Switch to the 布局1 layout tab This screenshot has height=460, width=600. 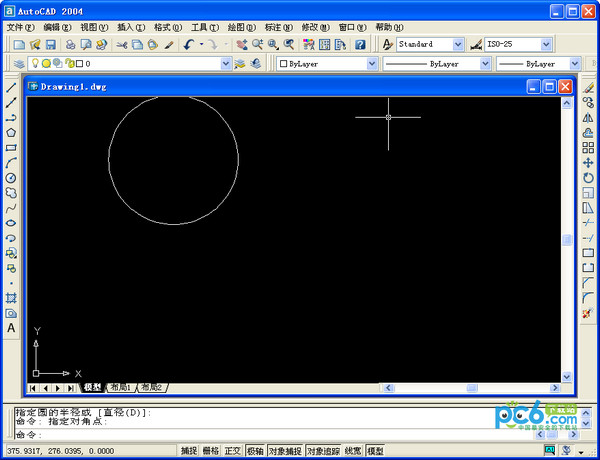[121, 387]
